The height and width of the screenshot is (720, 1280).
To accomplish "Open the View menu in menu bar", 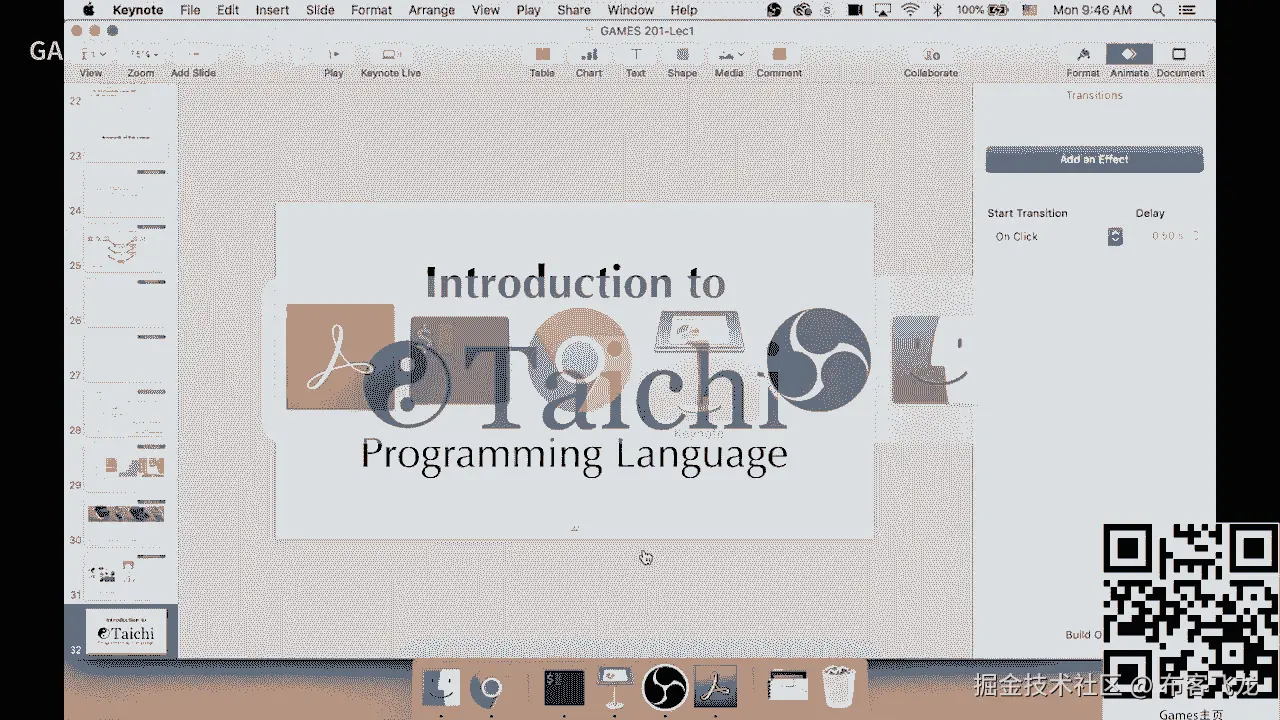I will pyautogui.click(x=486, y=10).
